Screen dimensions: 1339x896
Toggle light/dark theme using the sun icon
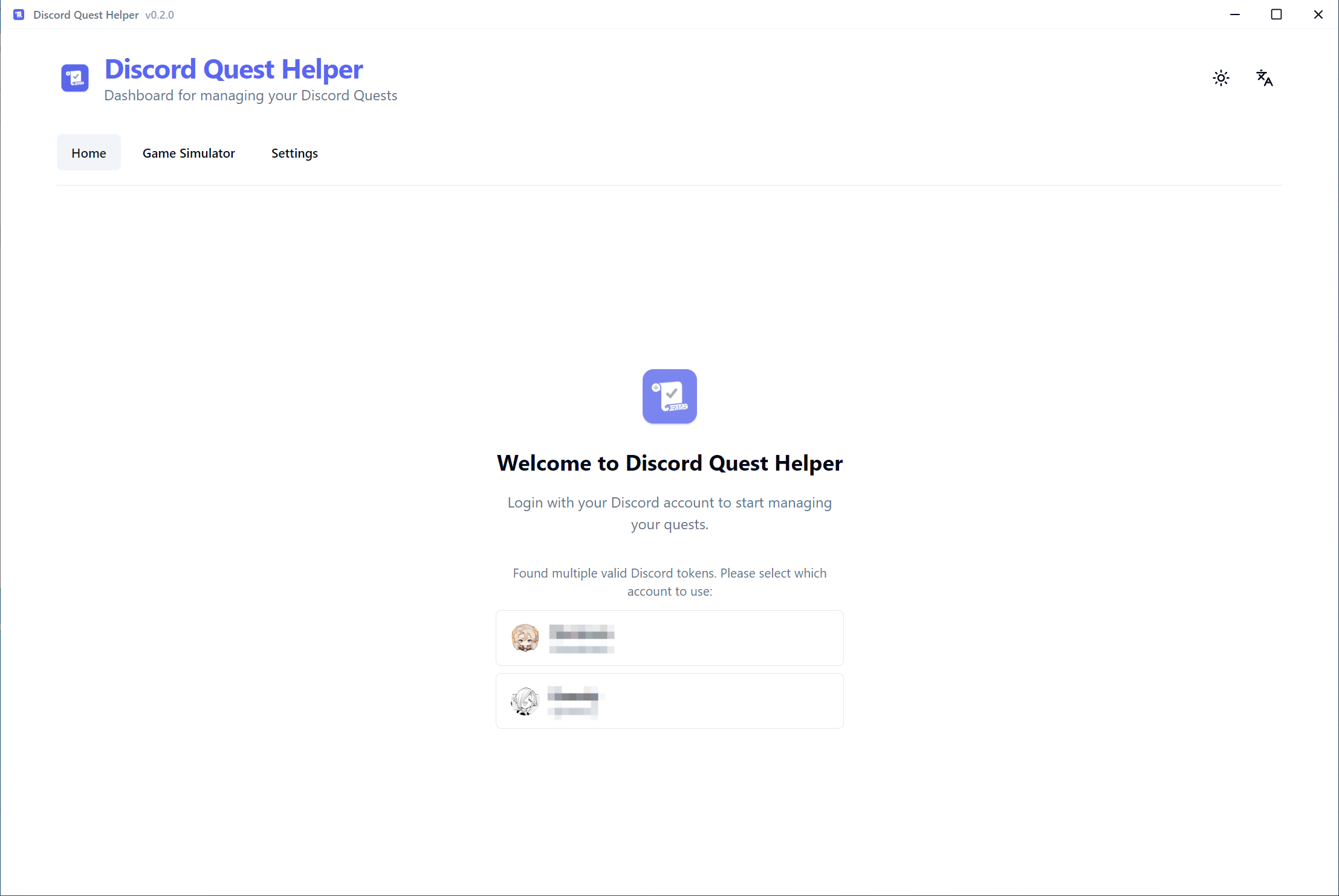(x=1221, y=77)
